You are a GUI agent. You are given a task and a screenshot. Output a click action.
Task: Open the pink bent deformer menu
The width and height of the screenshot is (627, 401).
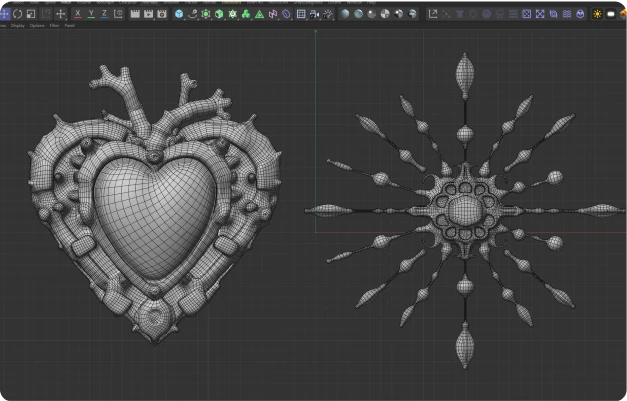tap(273, 14)
